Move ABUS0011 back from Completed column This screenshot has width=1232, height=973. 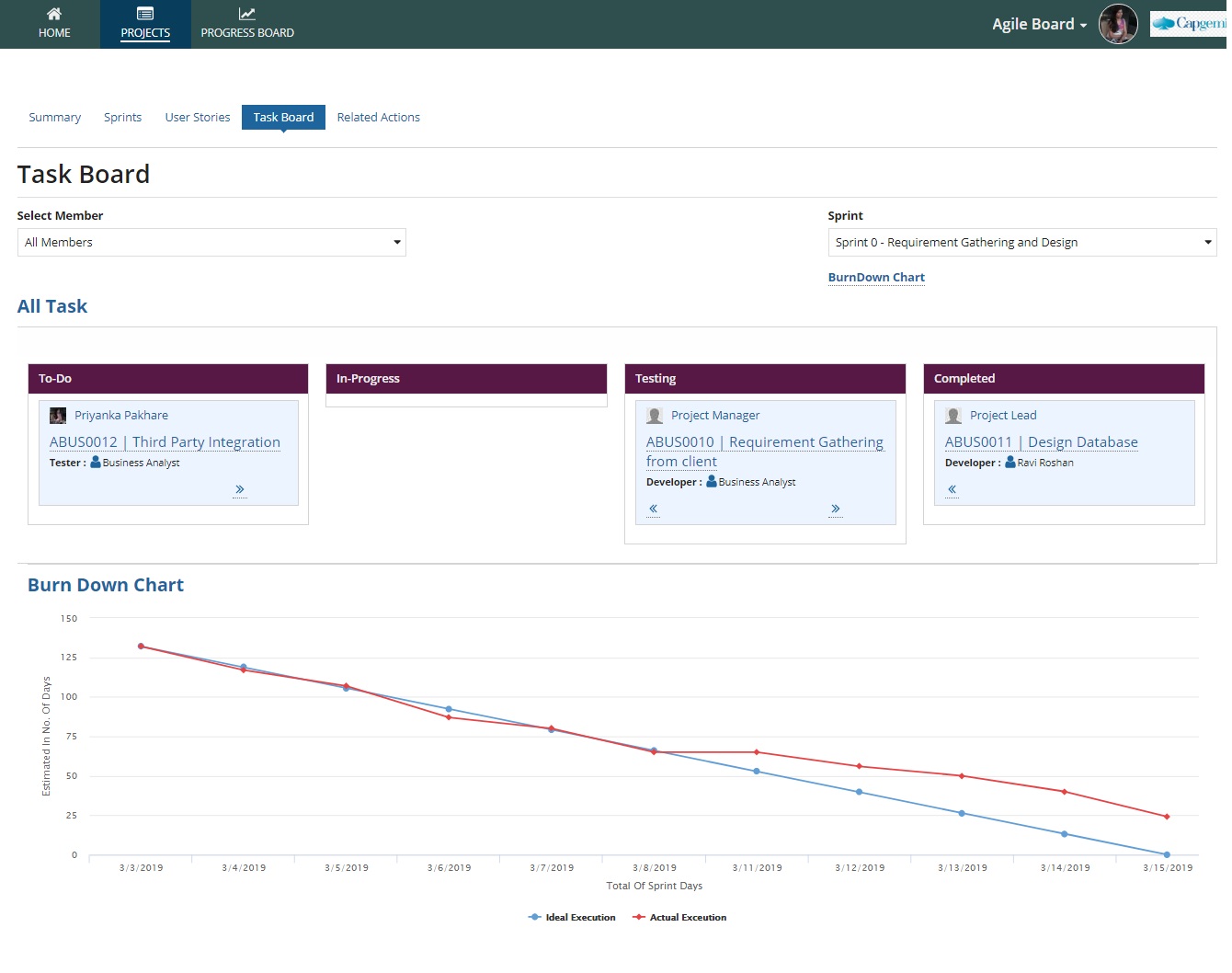click(951, 489)
